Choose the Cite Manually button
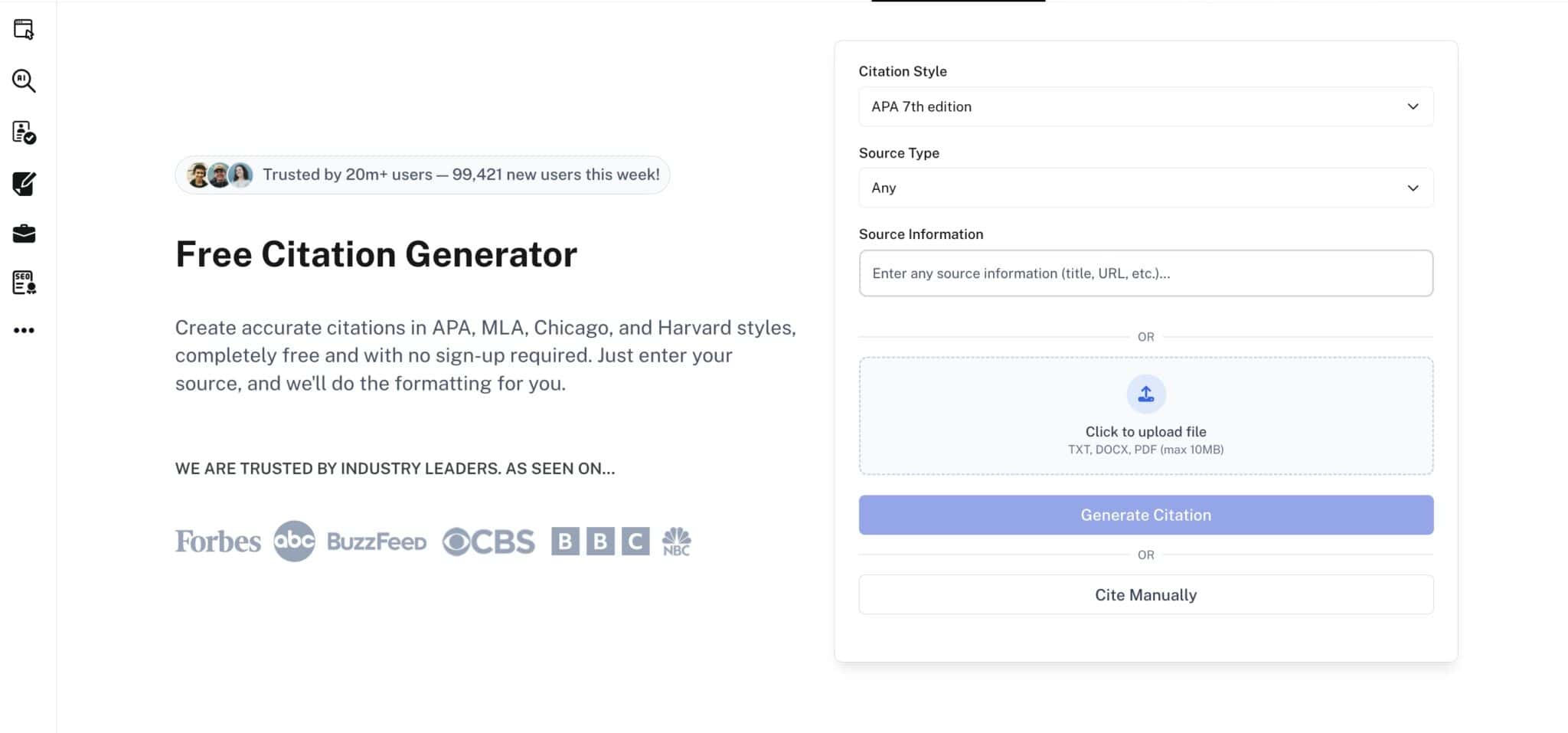Image resolution: width=1568 pixels, height=733 pixels. [x=1145, y=594]
